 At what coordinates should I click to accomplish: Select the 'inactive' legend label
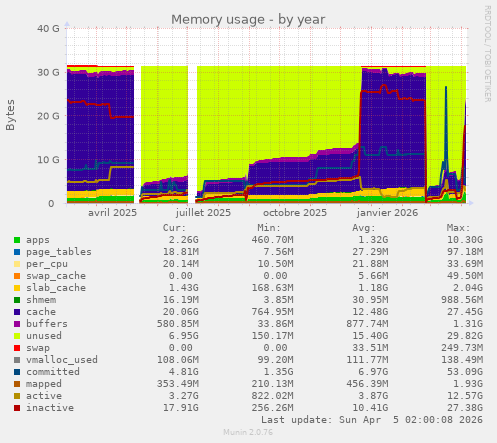pyautogui.click(x=50, y=408)
